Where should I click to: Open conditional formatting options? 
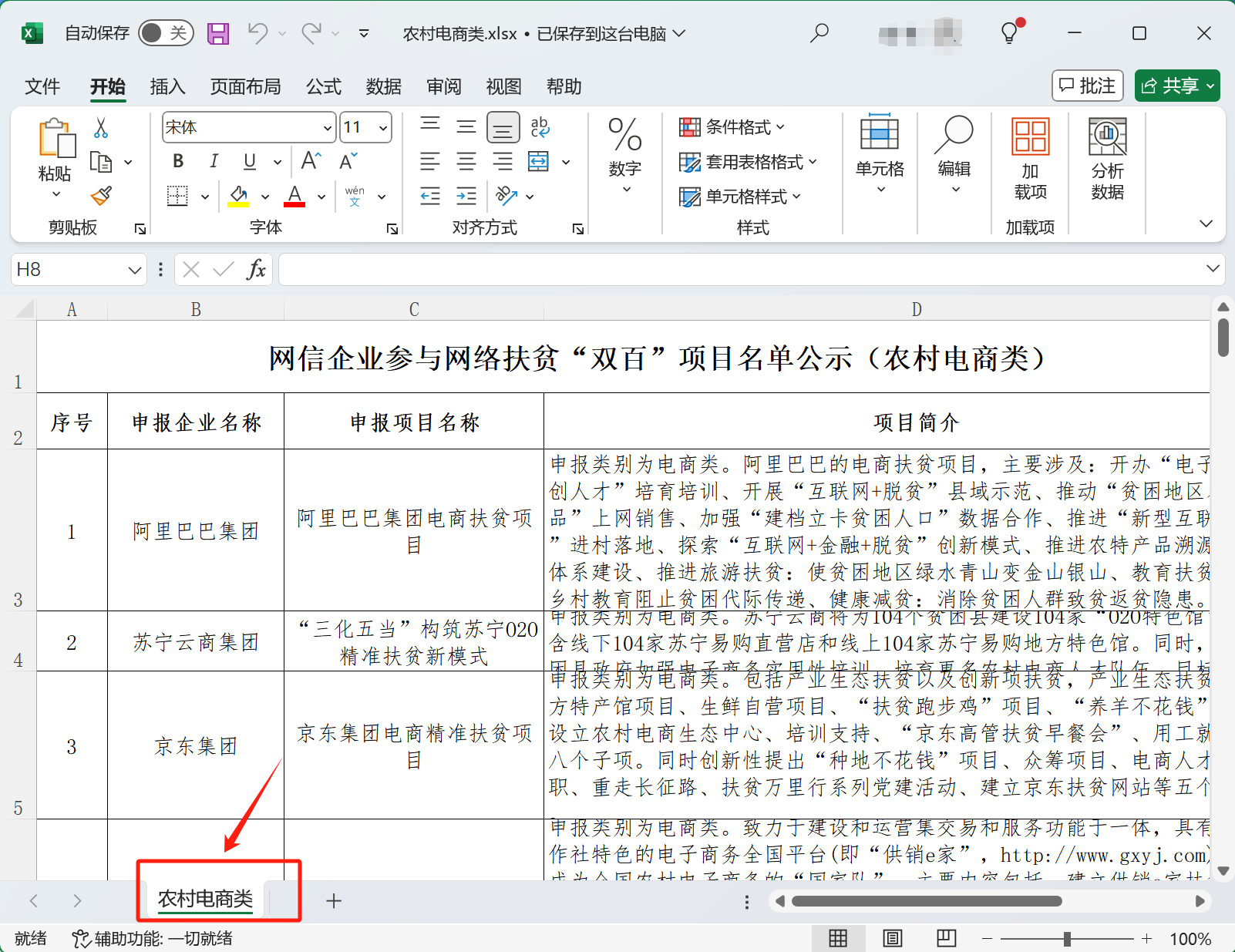coord(729,126)
